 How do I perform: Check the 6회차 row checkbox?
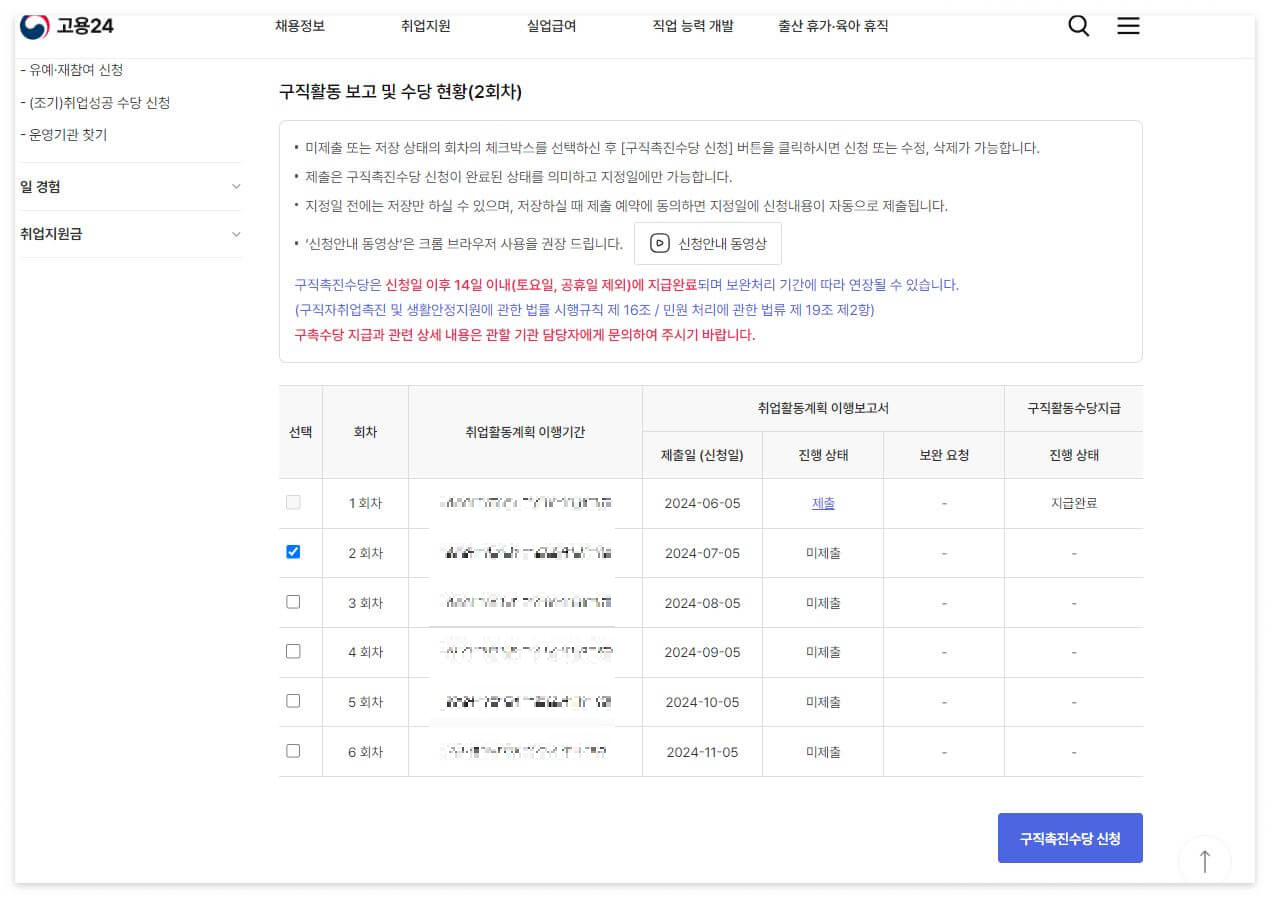pos(293,751)
